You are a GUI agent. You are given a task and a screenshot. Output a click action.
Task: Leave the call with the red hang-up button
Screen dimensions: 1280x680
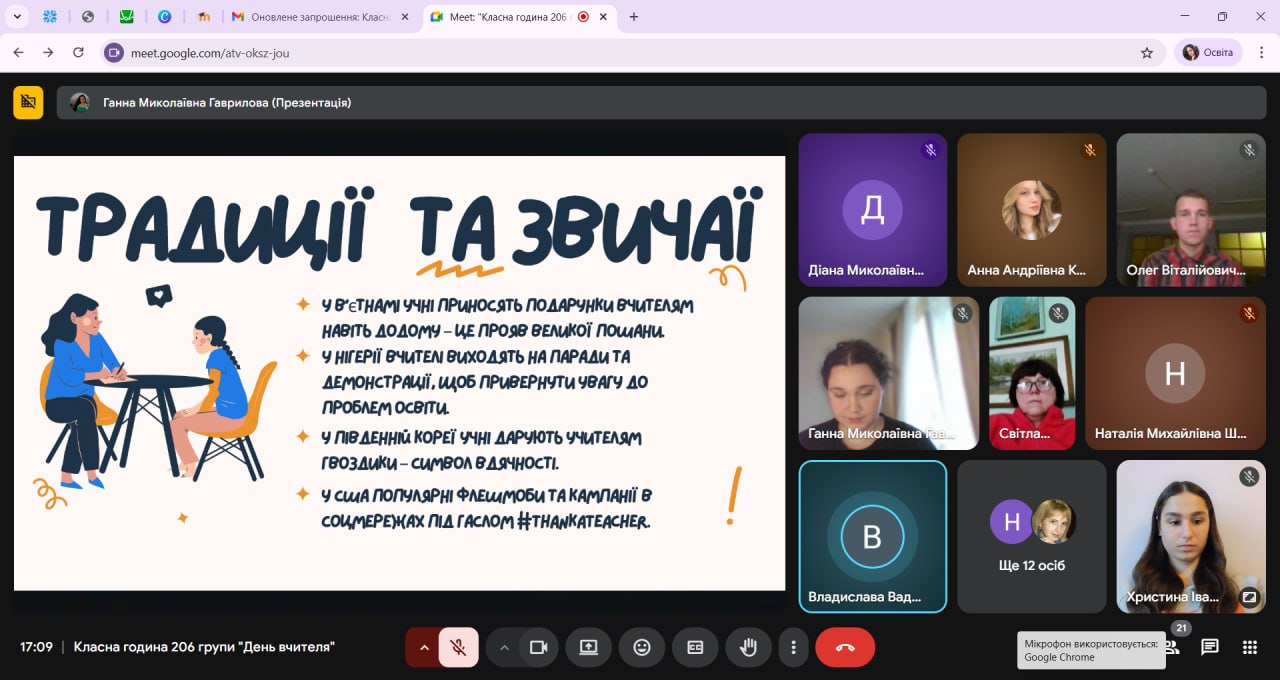click(x=845, y=647)
